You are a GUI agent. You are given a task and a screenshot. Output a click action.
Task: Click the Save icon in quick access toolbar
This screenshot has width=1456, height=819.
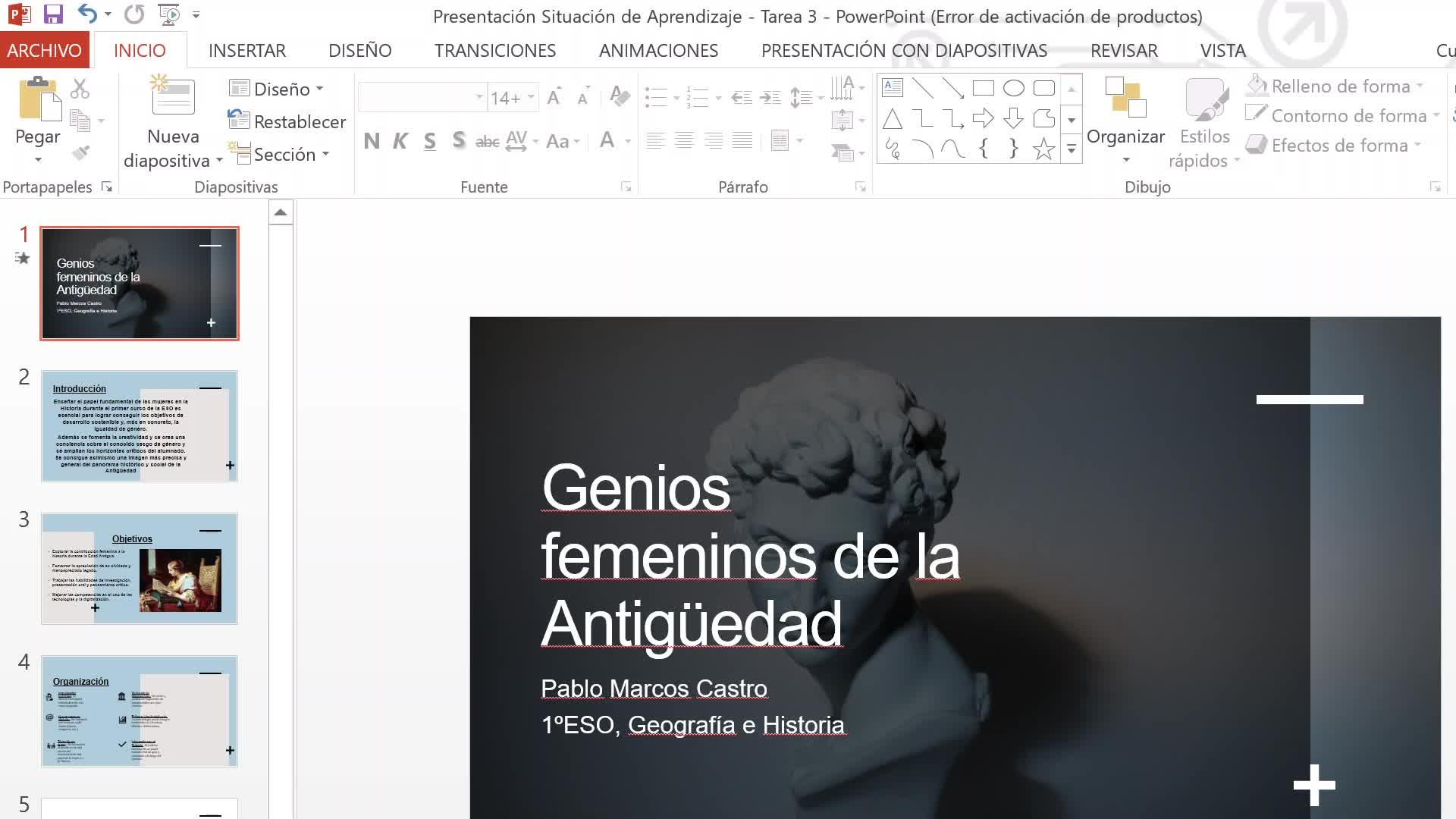coord(53,14)
